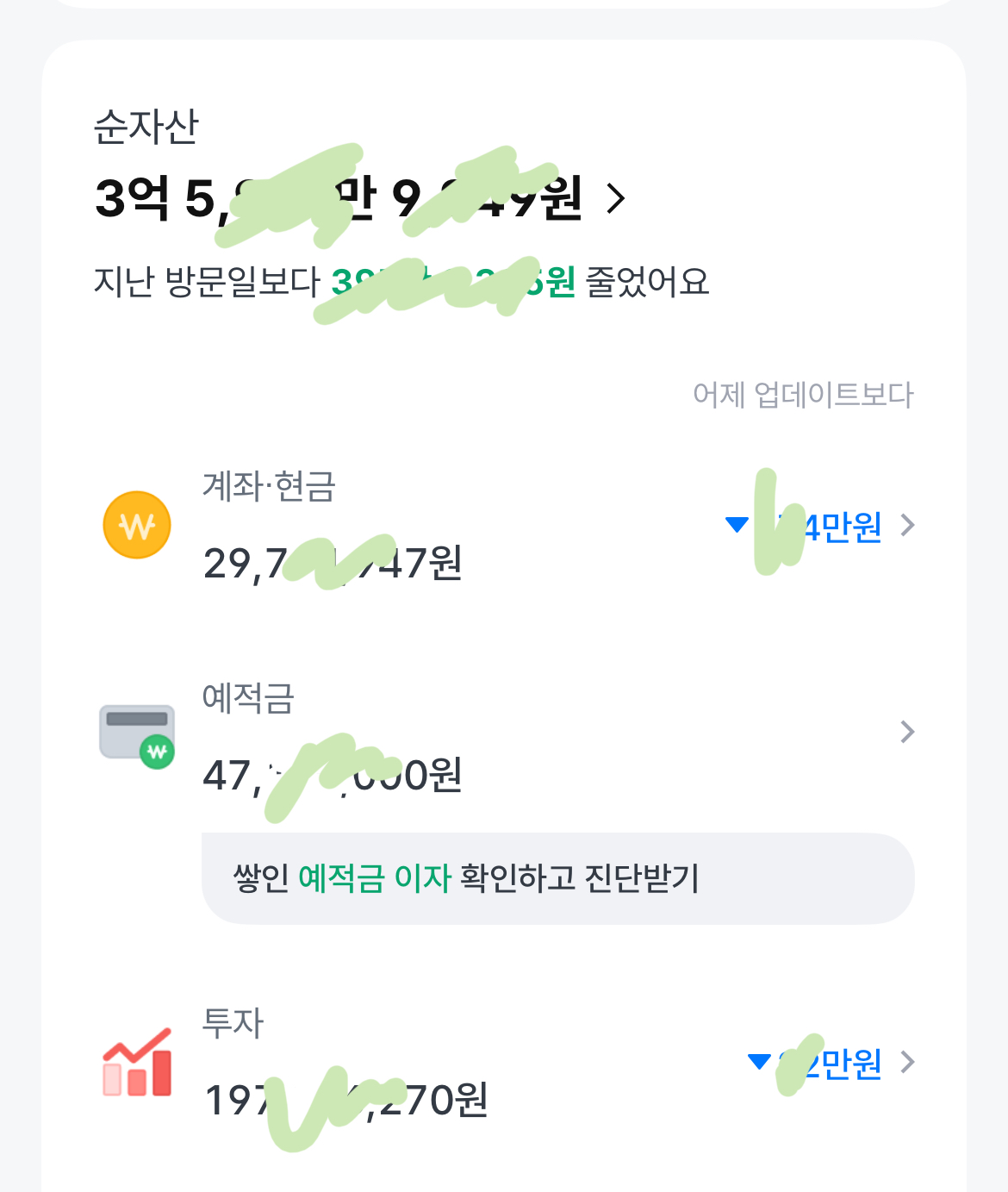Tap the yellow won coin icon
The width and height of the screenshot is (1008, 1192).
[x=136, y=525]
